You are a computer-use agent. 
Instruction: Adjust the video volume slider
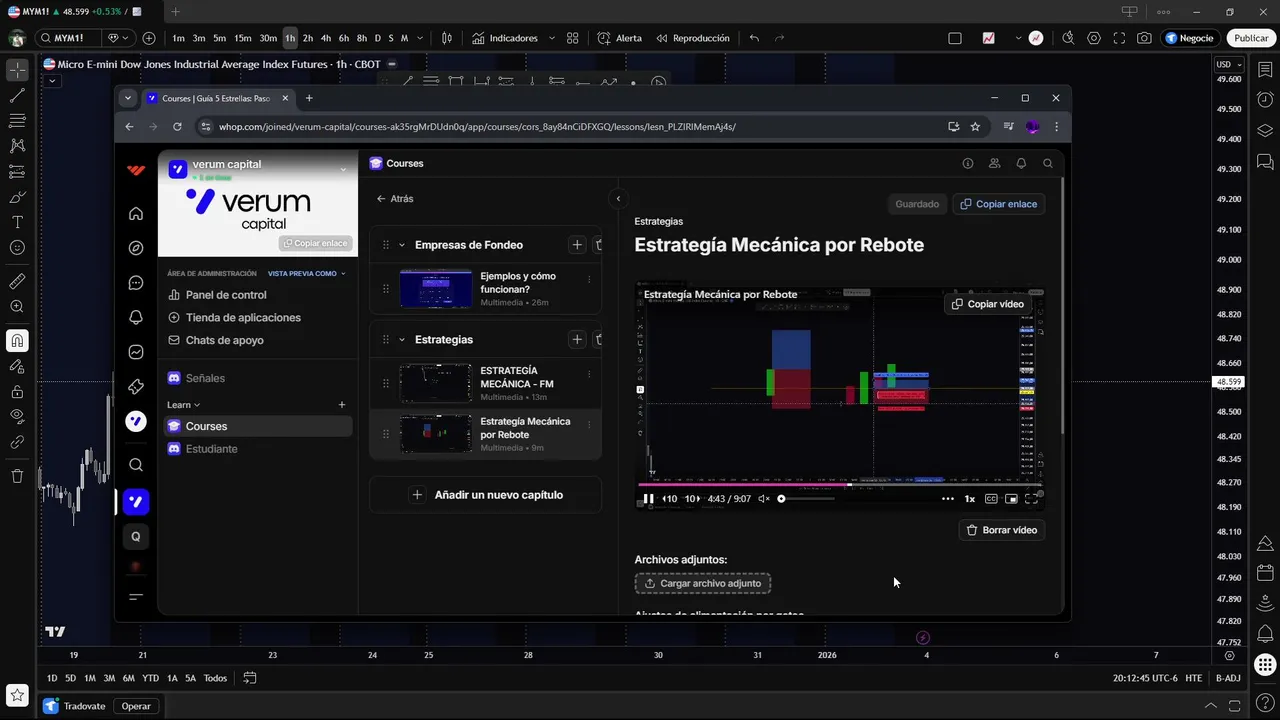(806, 498)
